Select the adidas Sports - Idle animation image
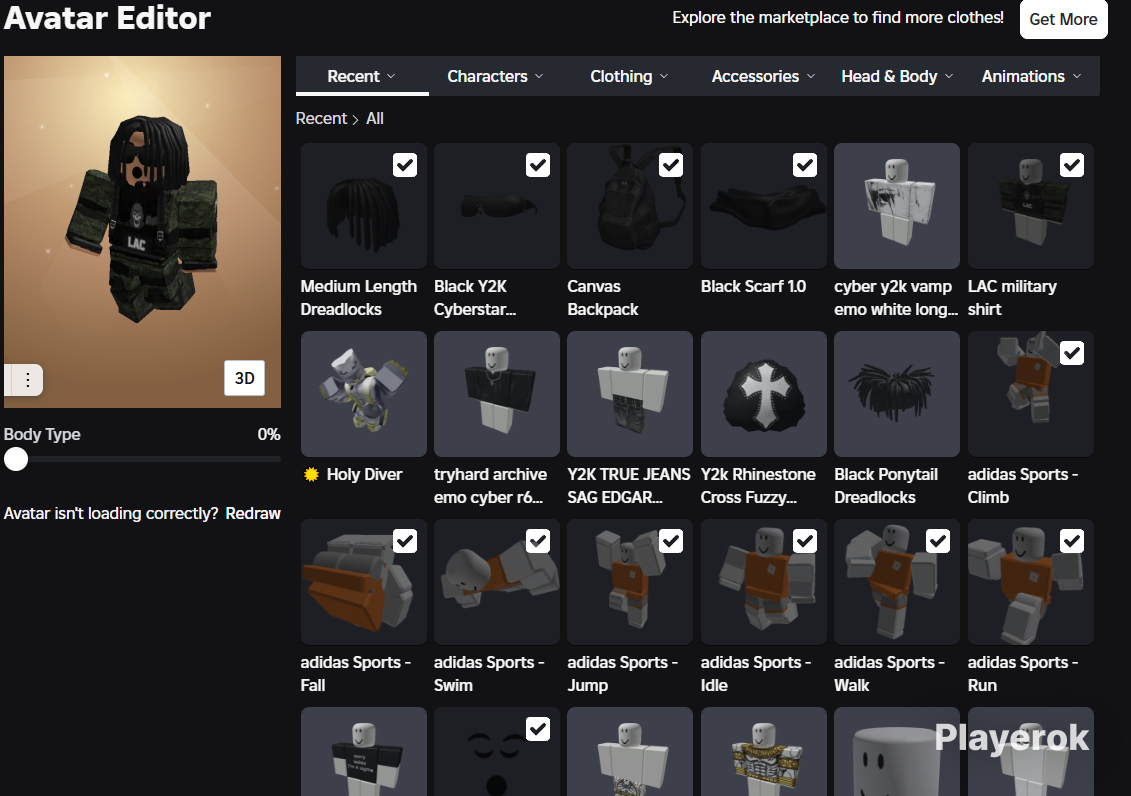Image resolution: width=1131 pixels, height=796 pixels. click(x=764, y=582)
